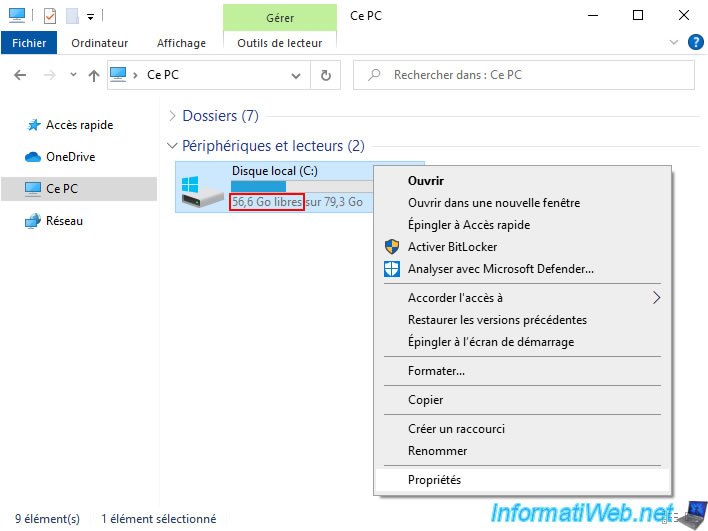Open the recent locations dropdown arrow
Screen dimensions: 708x531
click(73, 75)
